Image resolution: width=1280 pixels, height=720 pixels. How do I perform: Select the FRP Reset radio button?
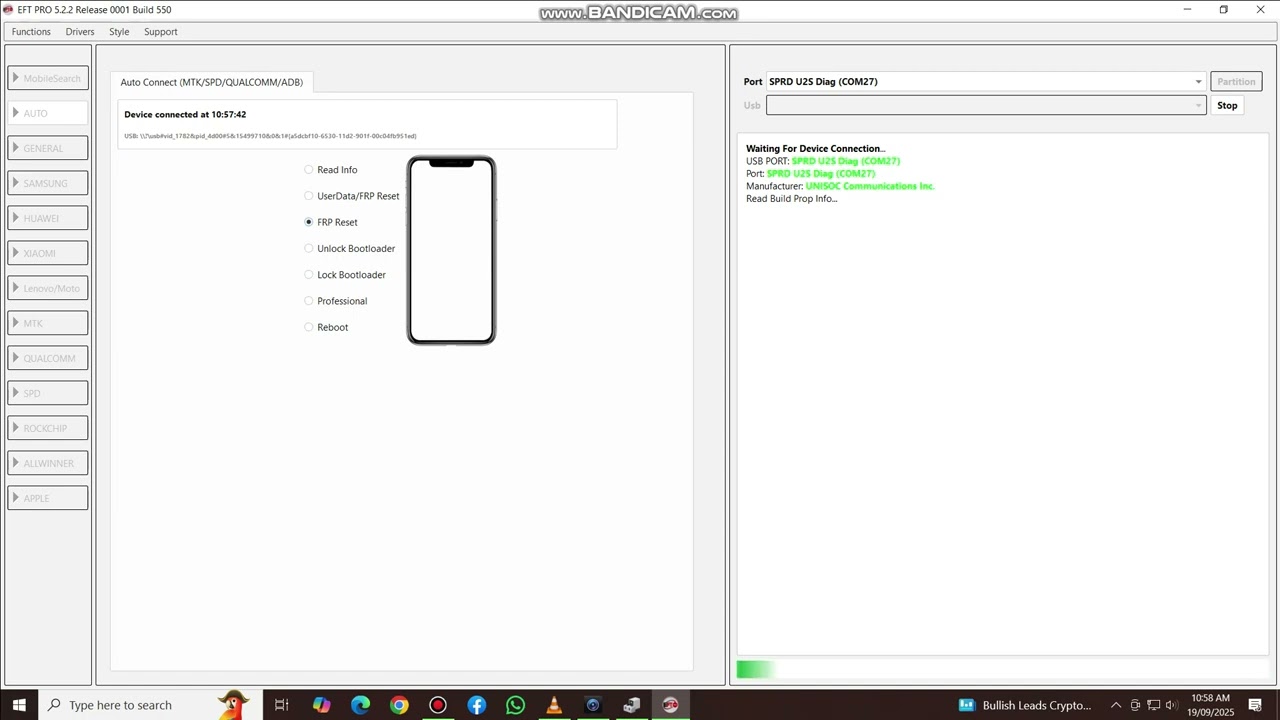[x=309, y=222]
